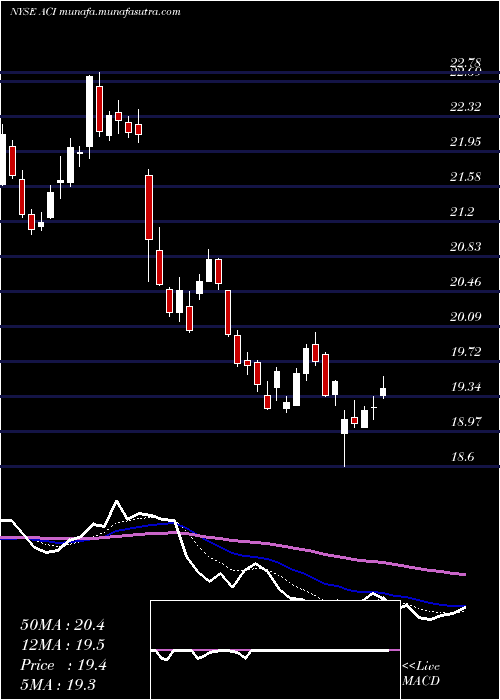Click the last white candlestick near 19.34
Image resolution: width=500 pixels, height=700 pixels.
click(x=383, y=392)
